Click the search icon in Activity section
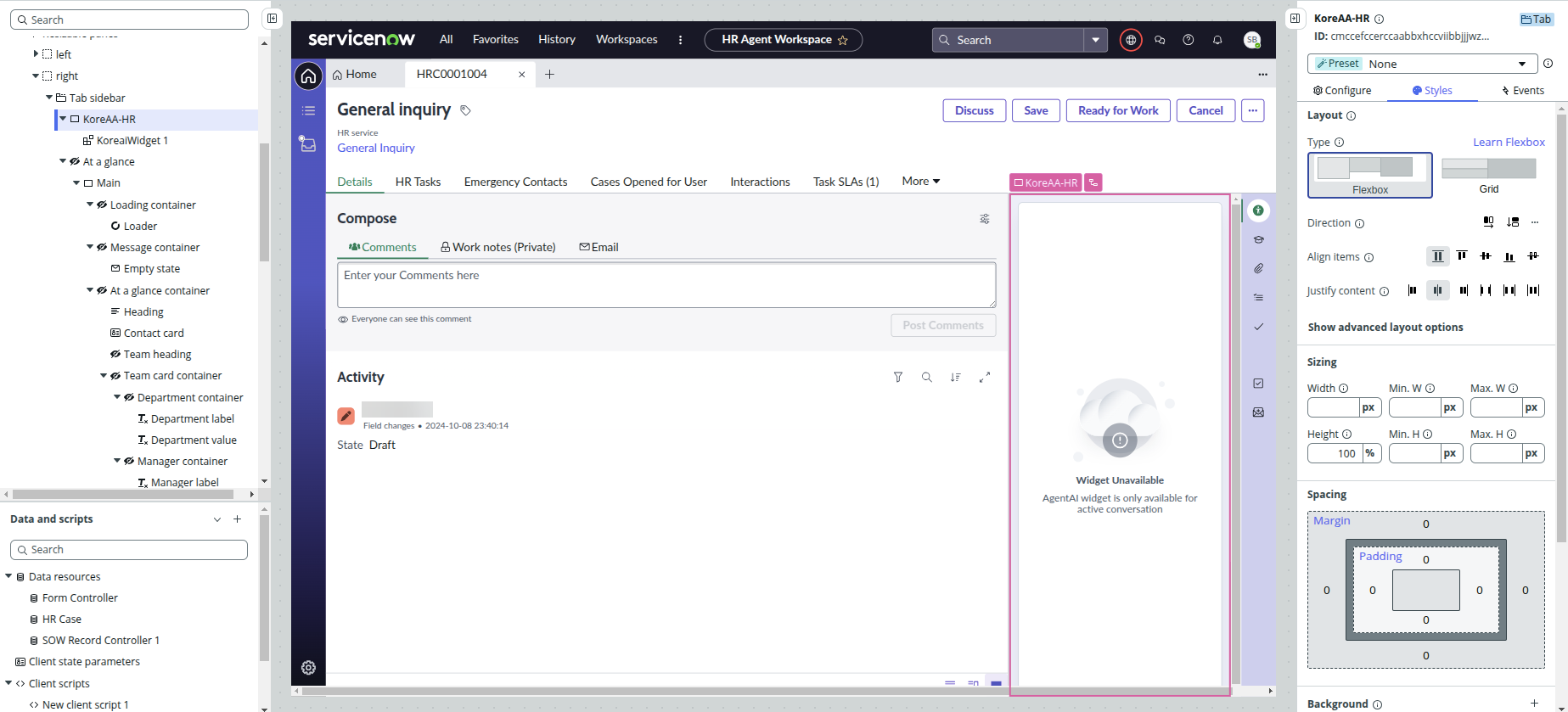This screenshot has height=712, width=1568. click(927, 378)
